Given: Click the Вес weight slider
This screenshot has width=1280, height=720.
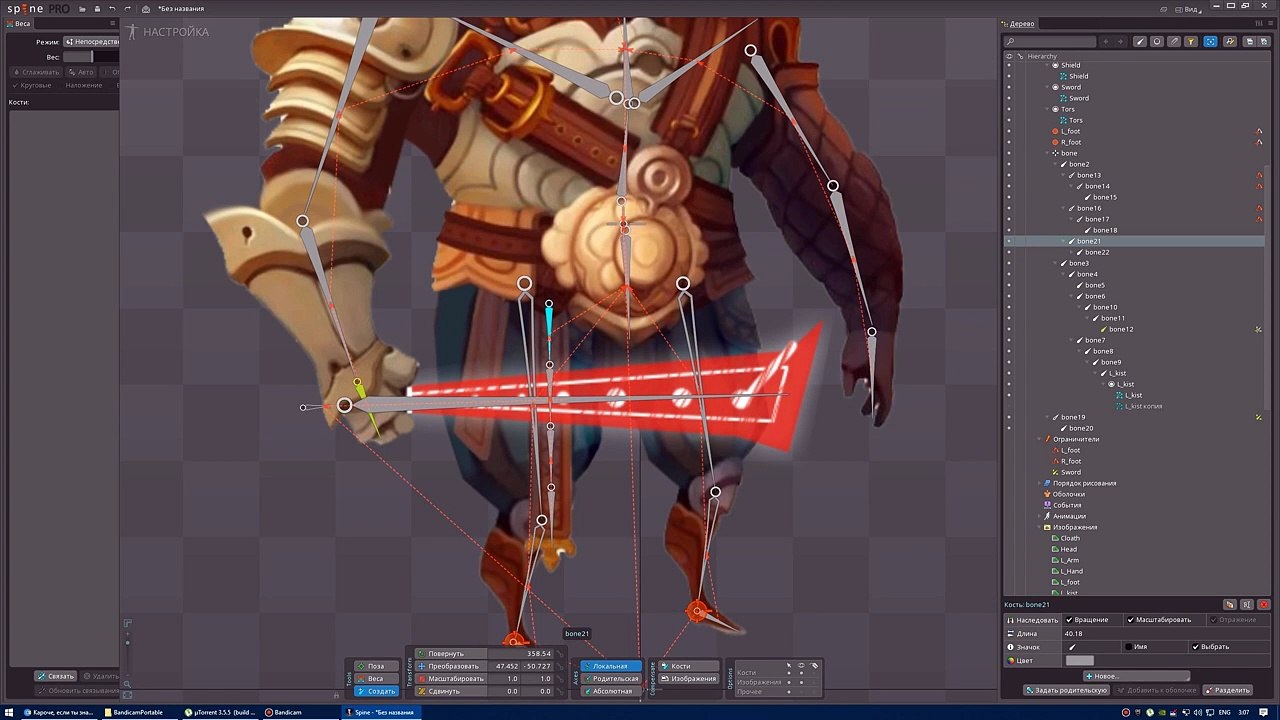Looking at the screenshot, I should point(91,57).
